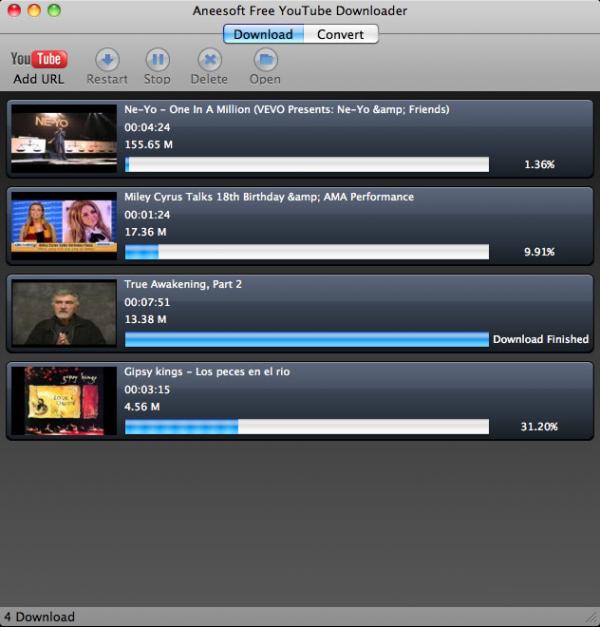This screenshot has width=600, height=627.
Task: Click the Ne-Yo download progress bar
Action: pos(307,164)
